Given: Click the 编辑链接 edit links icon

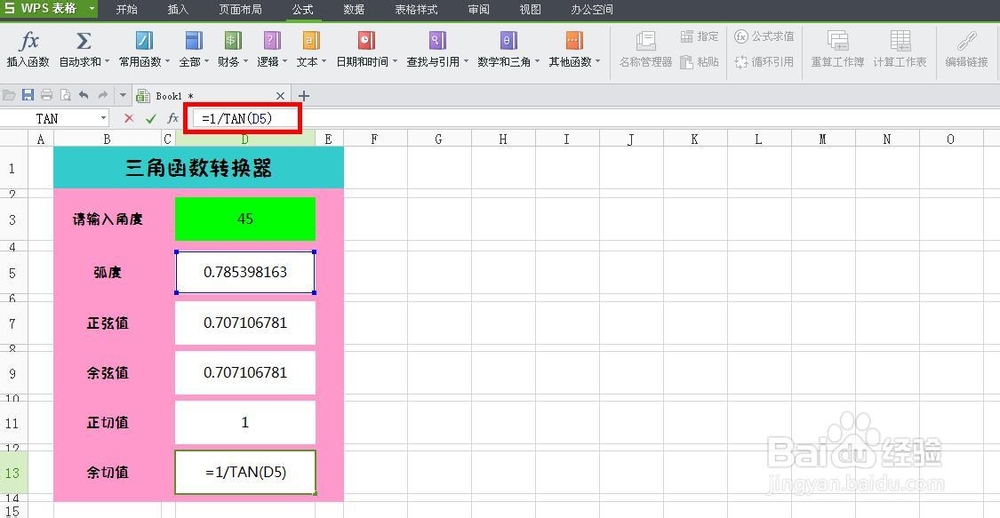Looking at the screenshot, I should (x=967, y=41).
